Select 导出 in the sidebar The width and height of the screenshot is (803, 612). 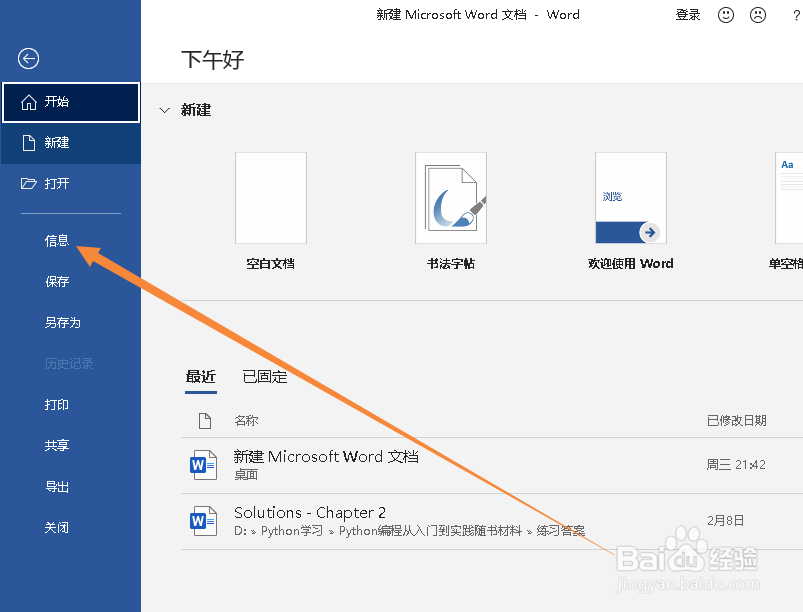pos(57,487)
